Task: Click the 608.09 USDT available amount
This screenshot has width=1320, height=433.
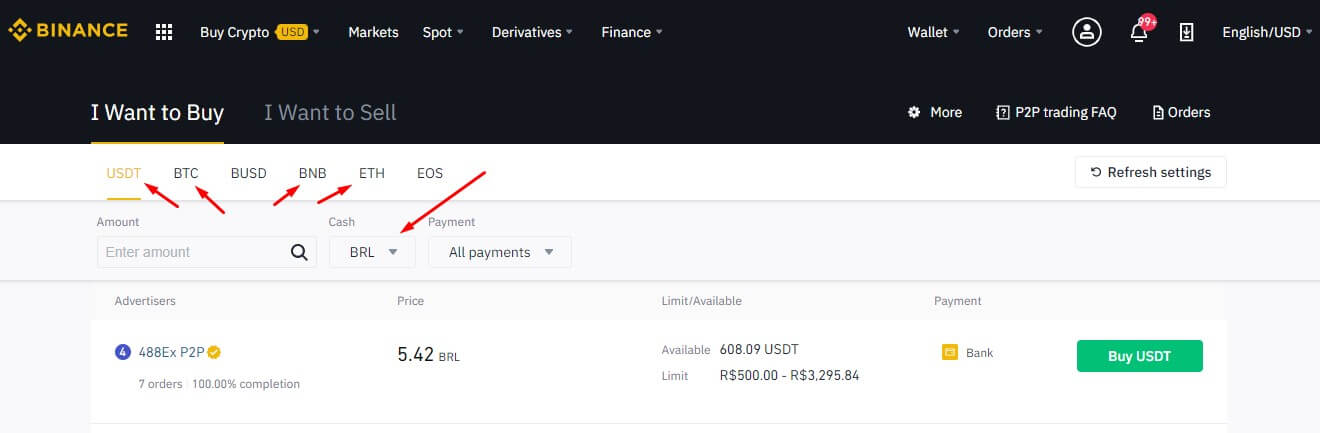Action: click(x=759, y=350)
